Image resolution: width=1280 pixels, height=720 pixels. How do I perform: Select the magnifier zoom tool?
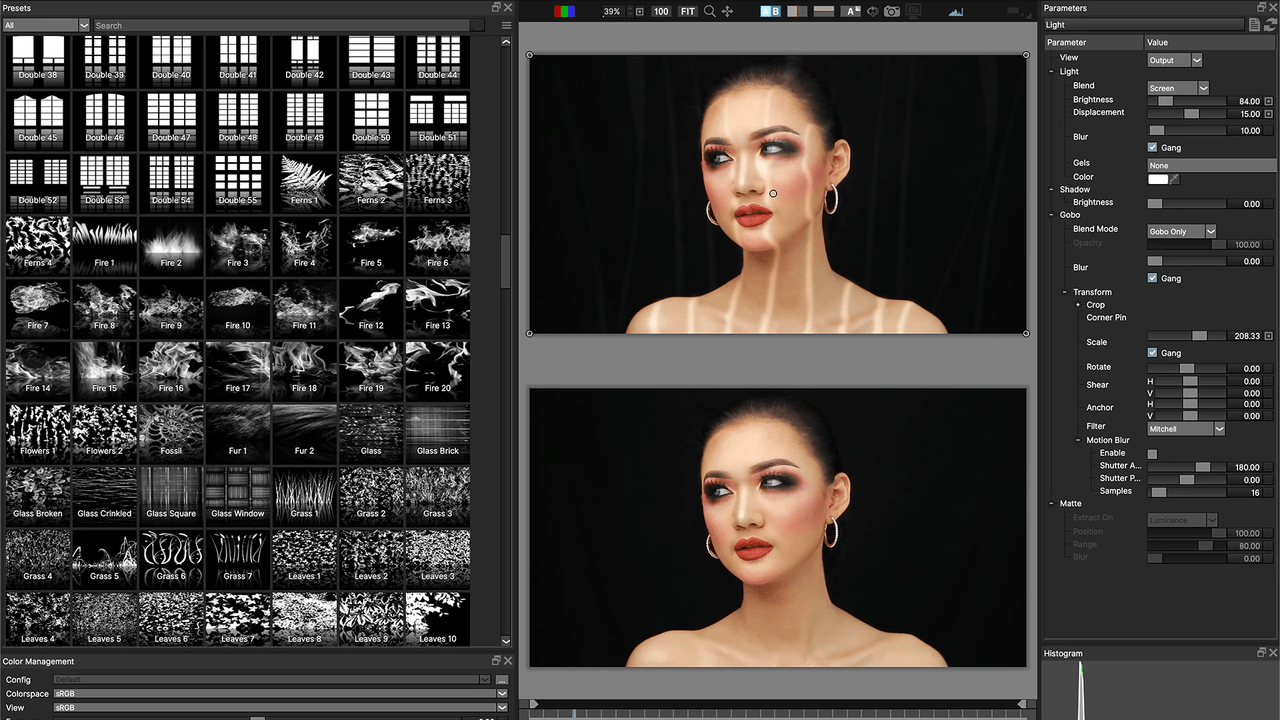tap(710, 11)
